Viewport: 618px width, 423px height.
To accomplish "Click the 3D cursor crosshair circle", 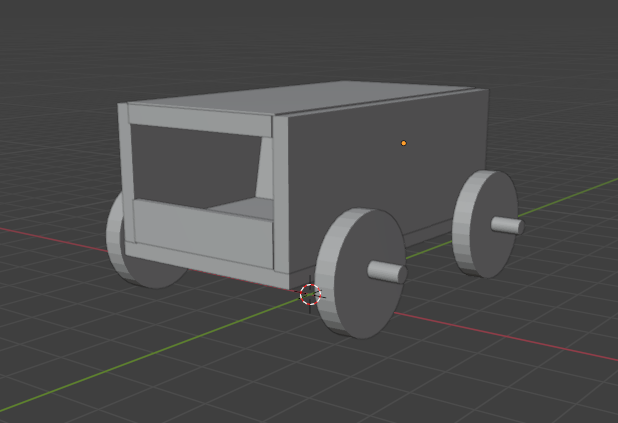I will [x=310, y=294].
